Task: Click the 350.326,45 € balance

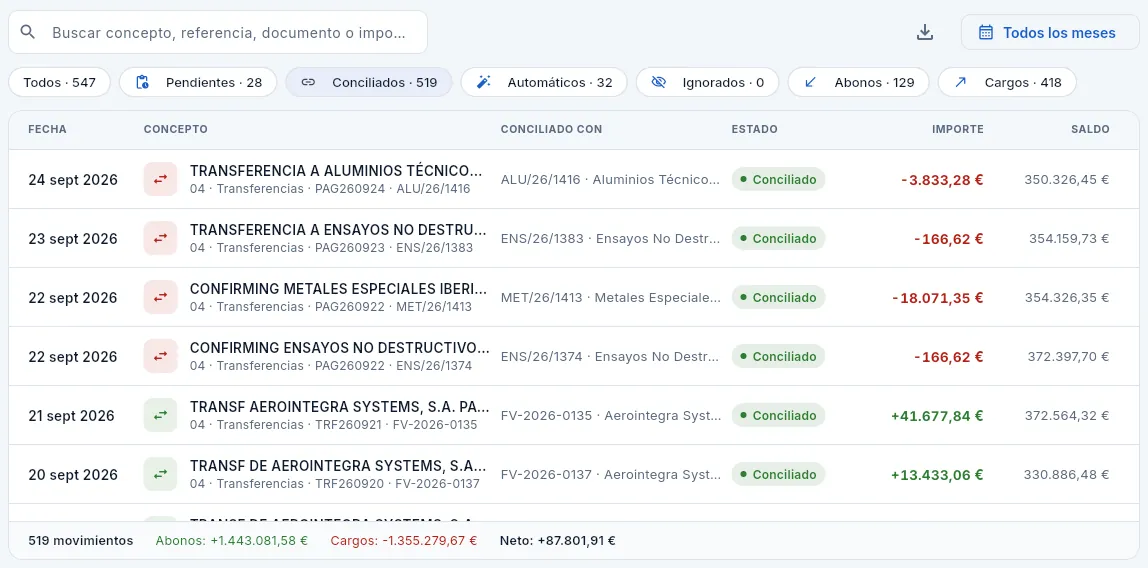Action: pos(1067,179)
